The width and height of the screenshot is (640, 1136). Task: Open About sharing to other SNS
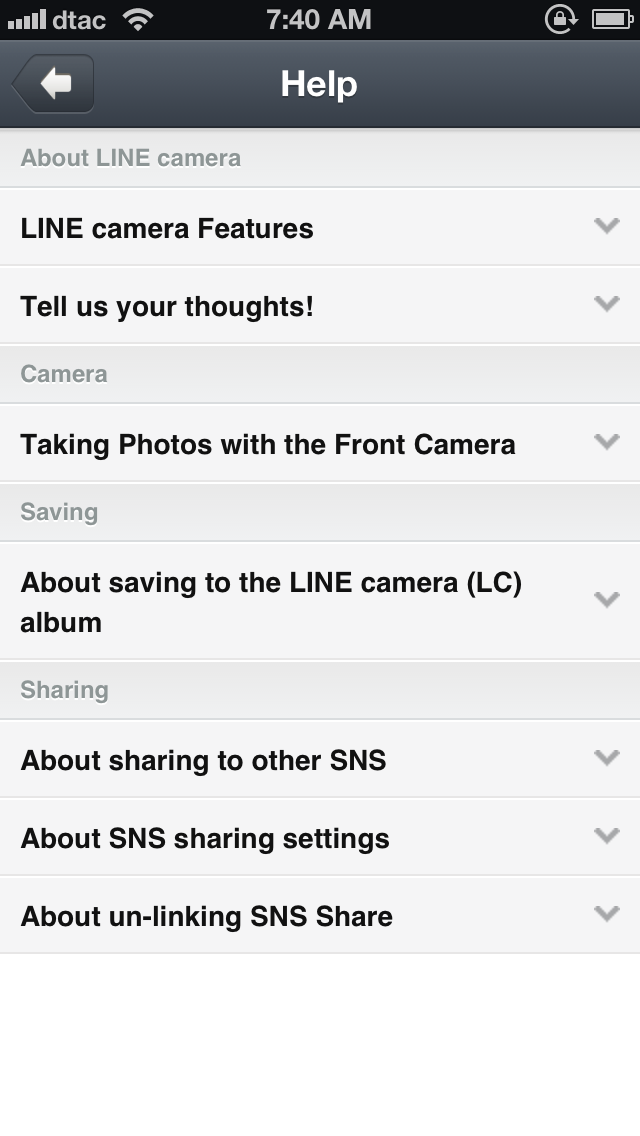click(203, 760)
